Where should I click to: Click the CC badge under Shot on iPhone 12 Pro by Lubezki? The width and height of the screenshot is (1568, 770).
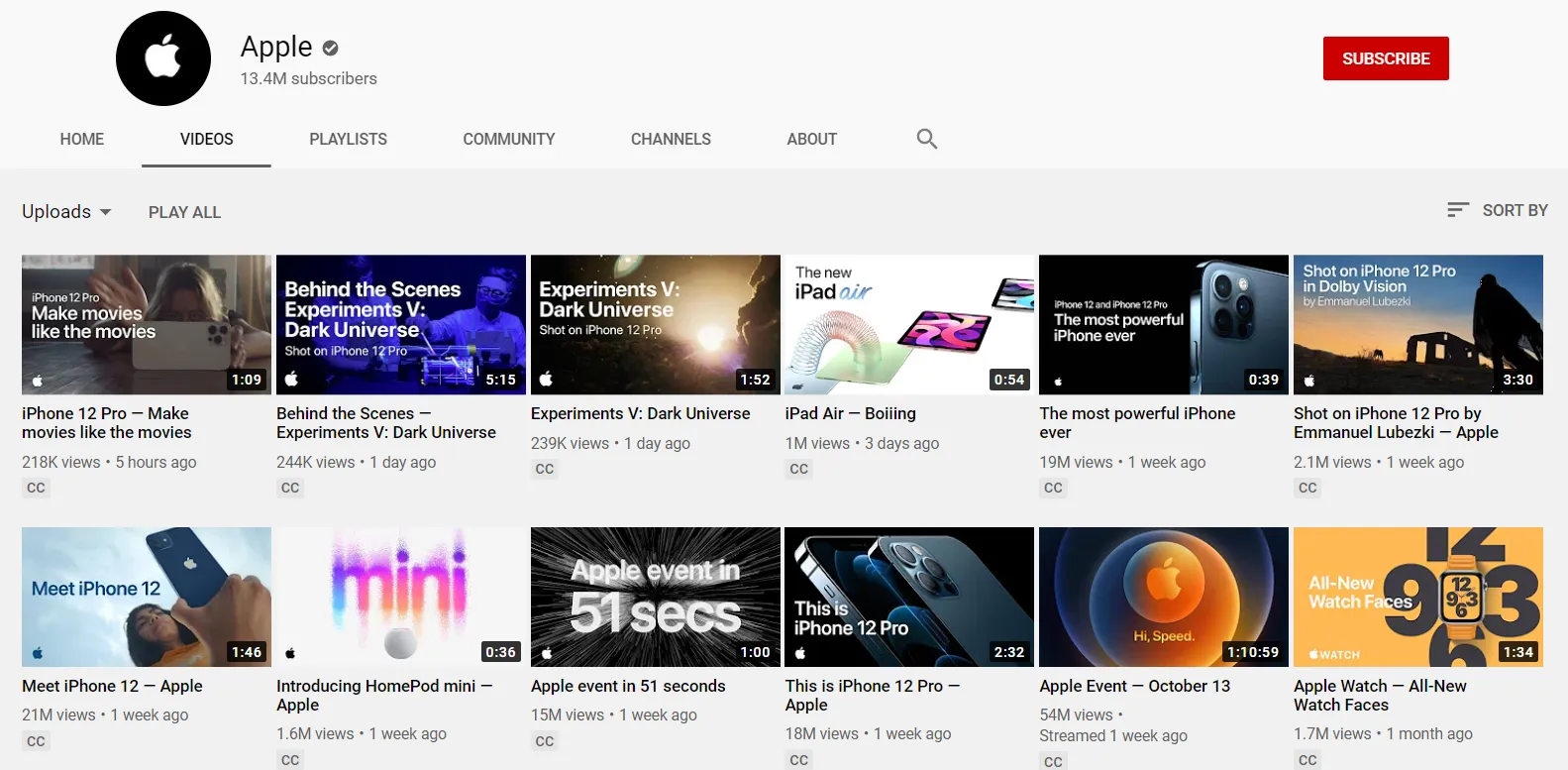[x=1307, y=488]
